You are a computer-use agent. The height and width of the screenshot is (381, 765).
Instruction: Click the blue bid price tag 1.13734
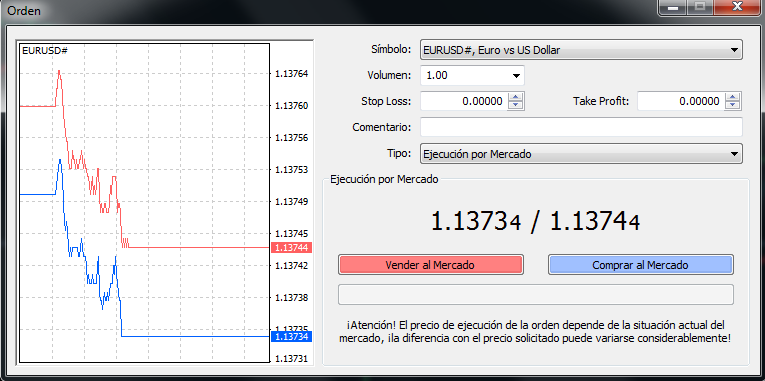(x=291, y=337)
